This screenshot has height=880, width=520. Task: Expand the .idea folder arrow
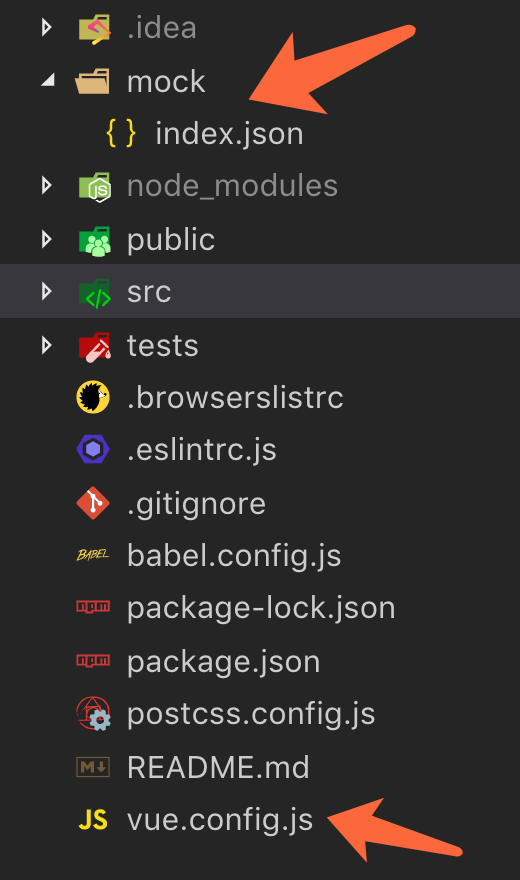47,28
